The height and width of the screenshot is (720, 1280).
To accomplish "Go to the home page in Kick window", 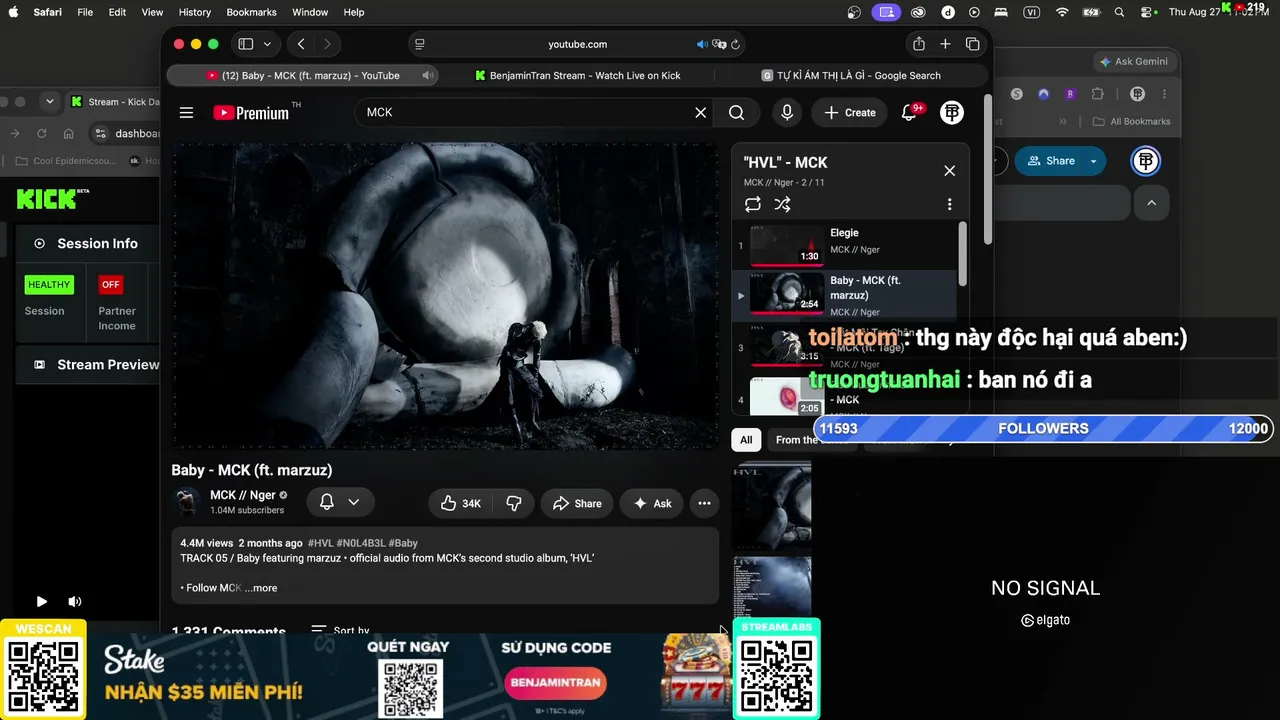I will point(68,133).
